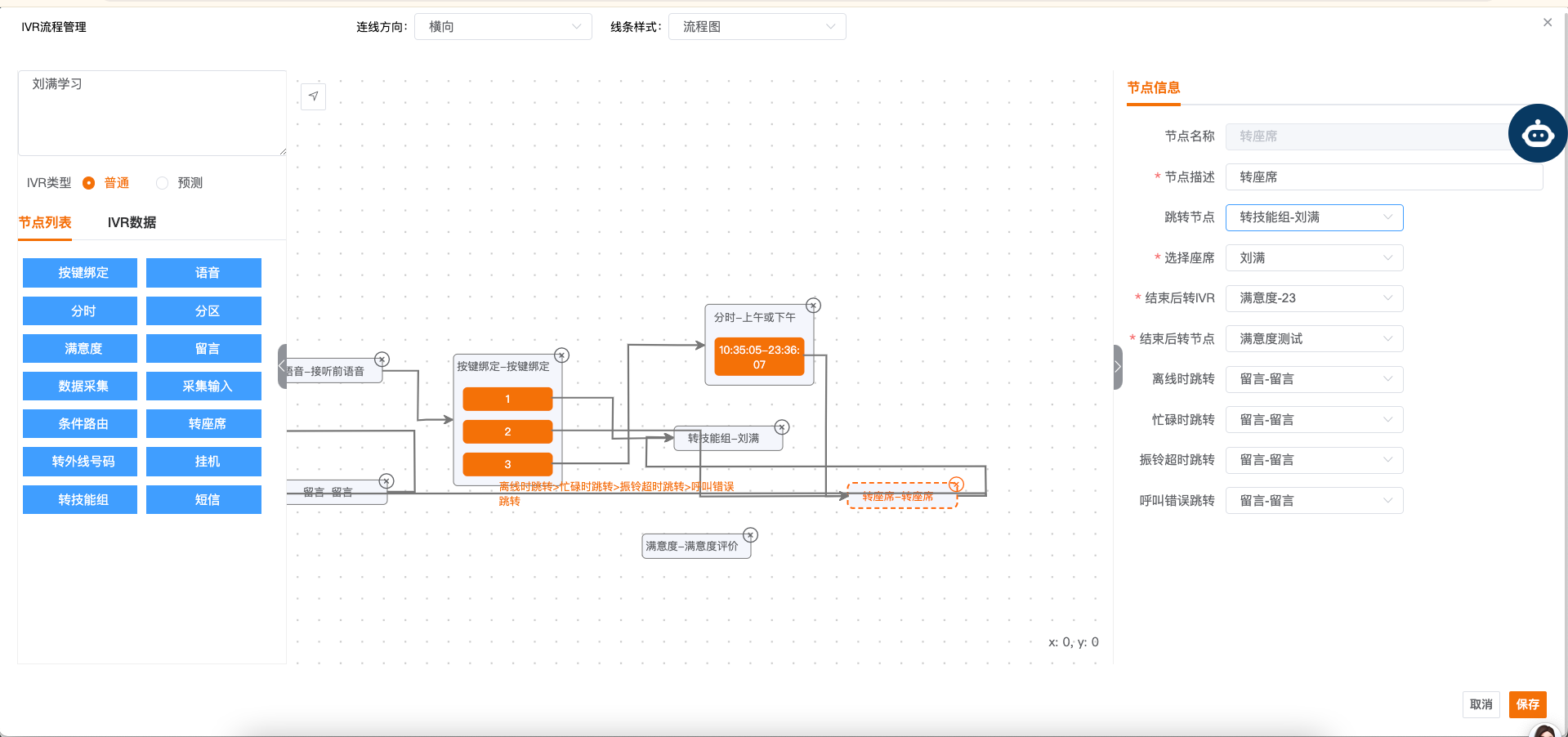Click the X on the 转座席 node
The width and height of the screenshot is (1568, 737).
(956, 485)
